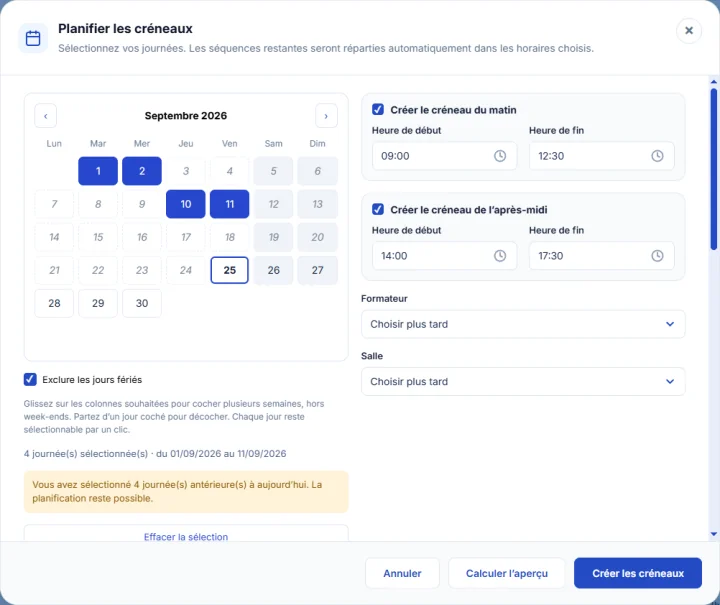The image size is (720, 605).
Task: Deselect September 2 in the calendar
Action: tap(142, 171)
